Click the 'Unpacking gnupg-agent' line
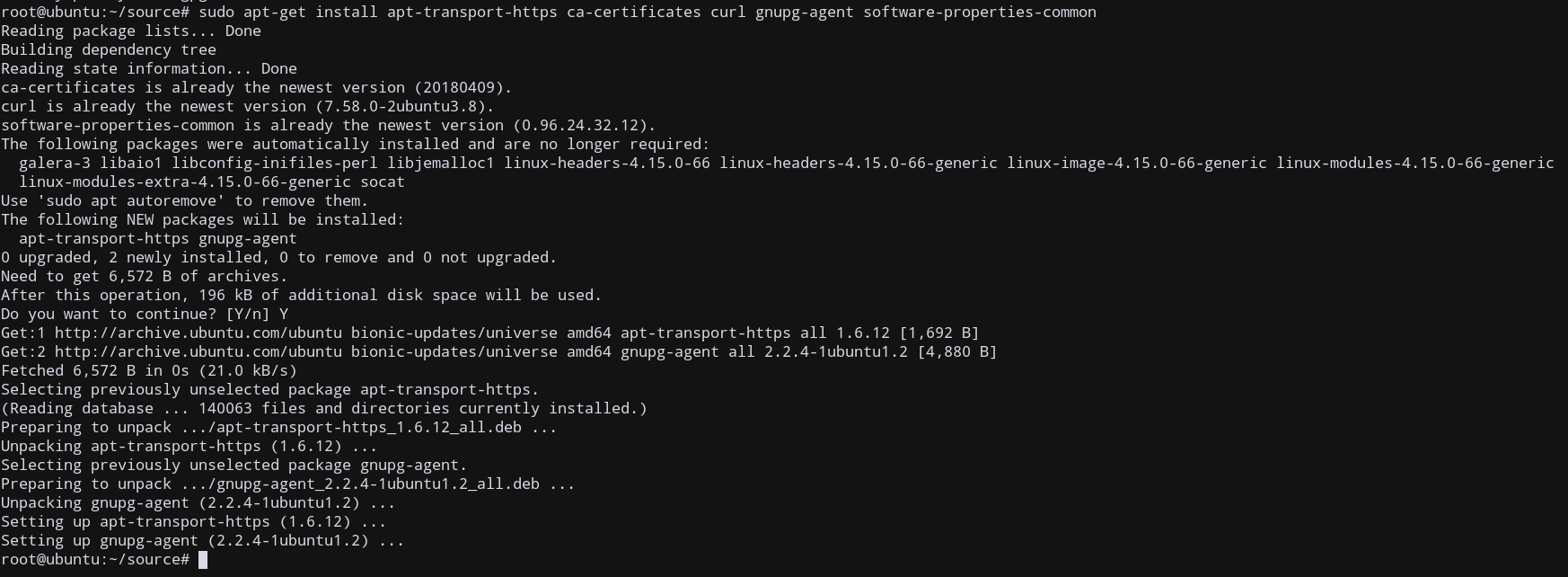The height and width of the screenshot is (577, 1568). [198, 502]
